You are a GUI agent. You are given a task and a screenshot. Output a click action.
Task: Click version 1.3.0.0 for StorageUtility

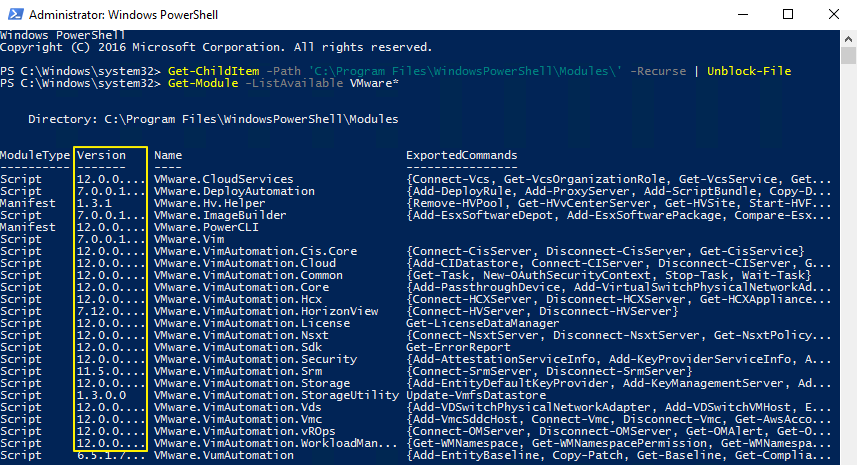[101, 395]
